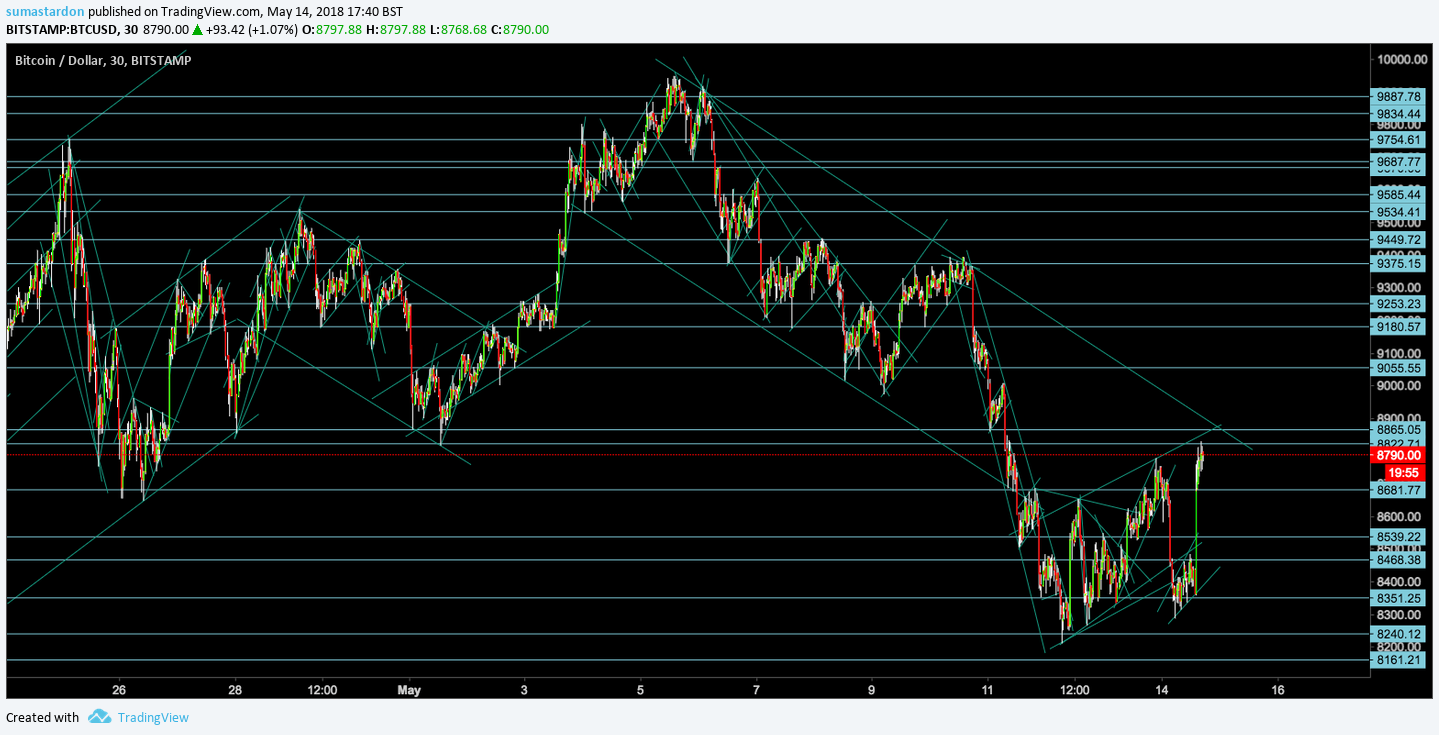The width and height of the screenshot is (1439, 735).
Task: Click the BITSTAMP:BTCUSD symbol text in header
Action: tap(71, 30)
